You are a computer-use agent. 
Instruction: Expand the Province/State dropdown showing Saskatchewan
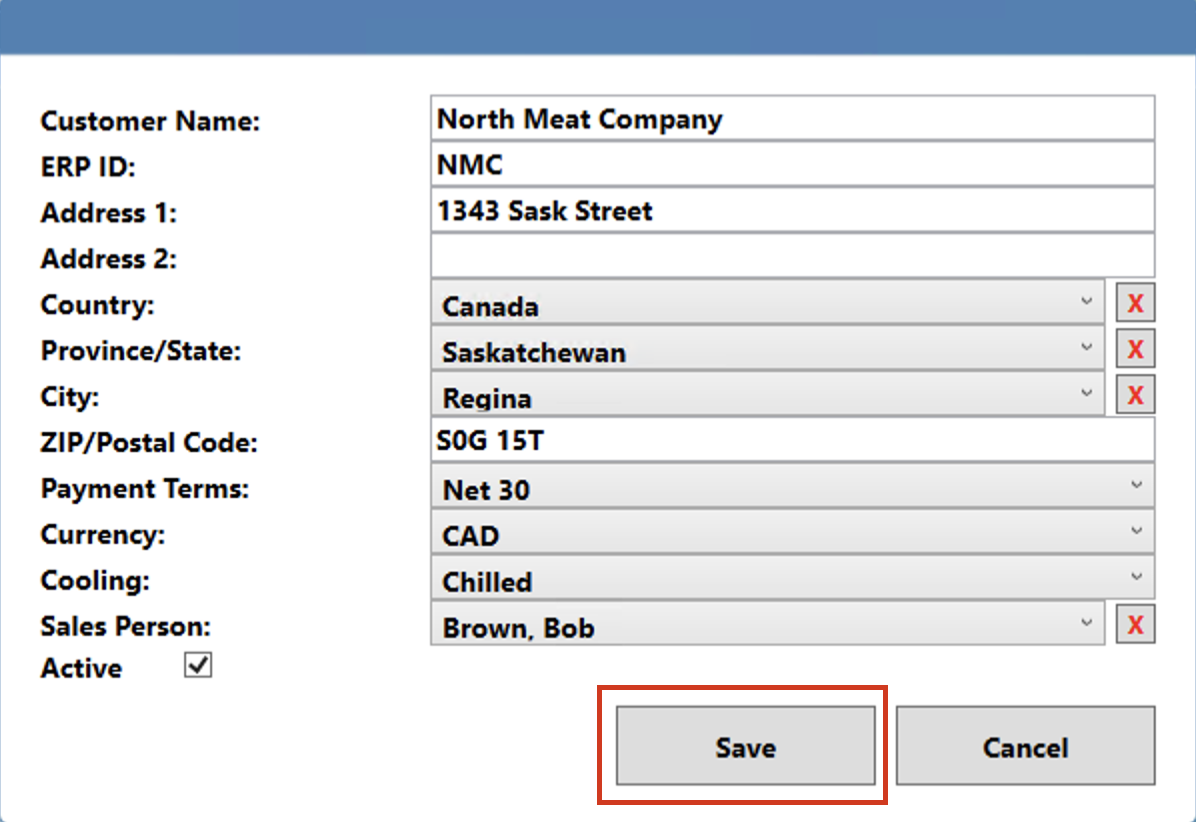point(767,350)
